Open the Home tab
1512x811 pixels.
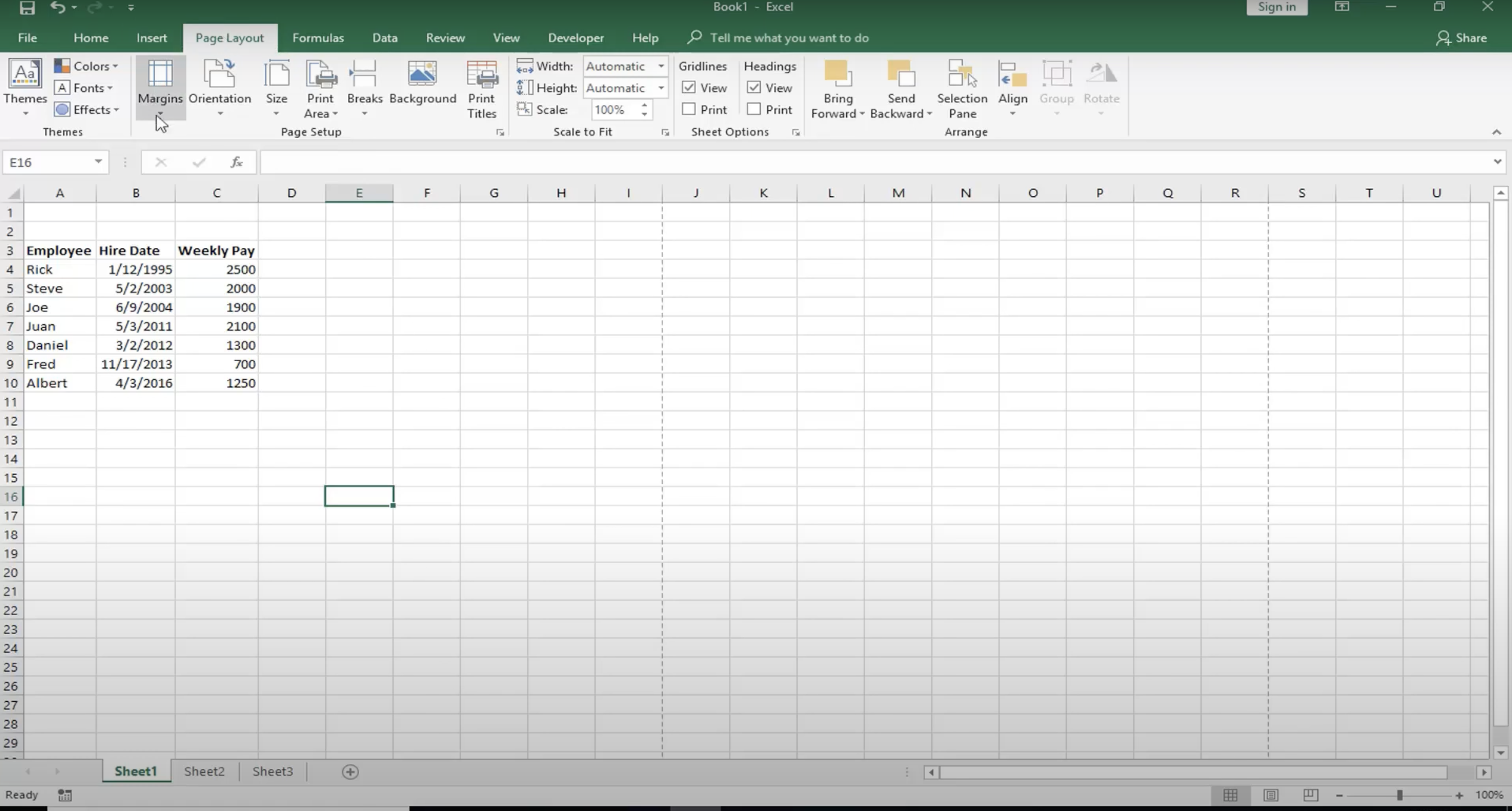coord(91,38)
